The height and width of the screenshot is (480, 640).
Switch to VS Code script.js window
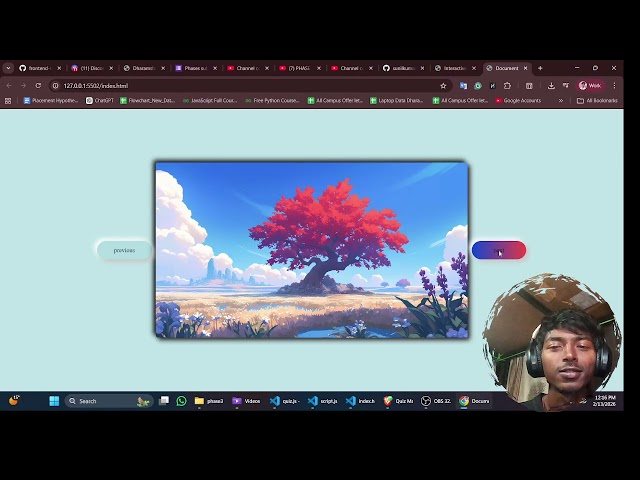322,401
